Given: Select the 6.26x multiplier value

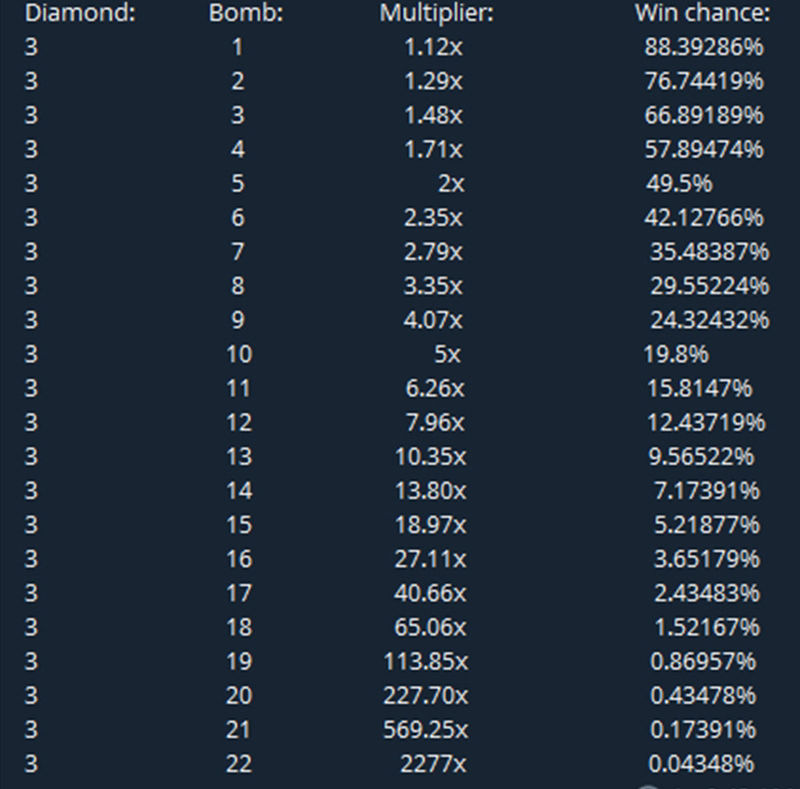Looking at the screenshot, I should (x=435, y=388).
